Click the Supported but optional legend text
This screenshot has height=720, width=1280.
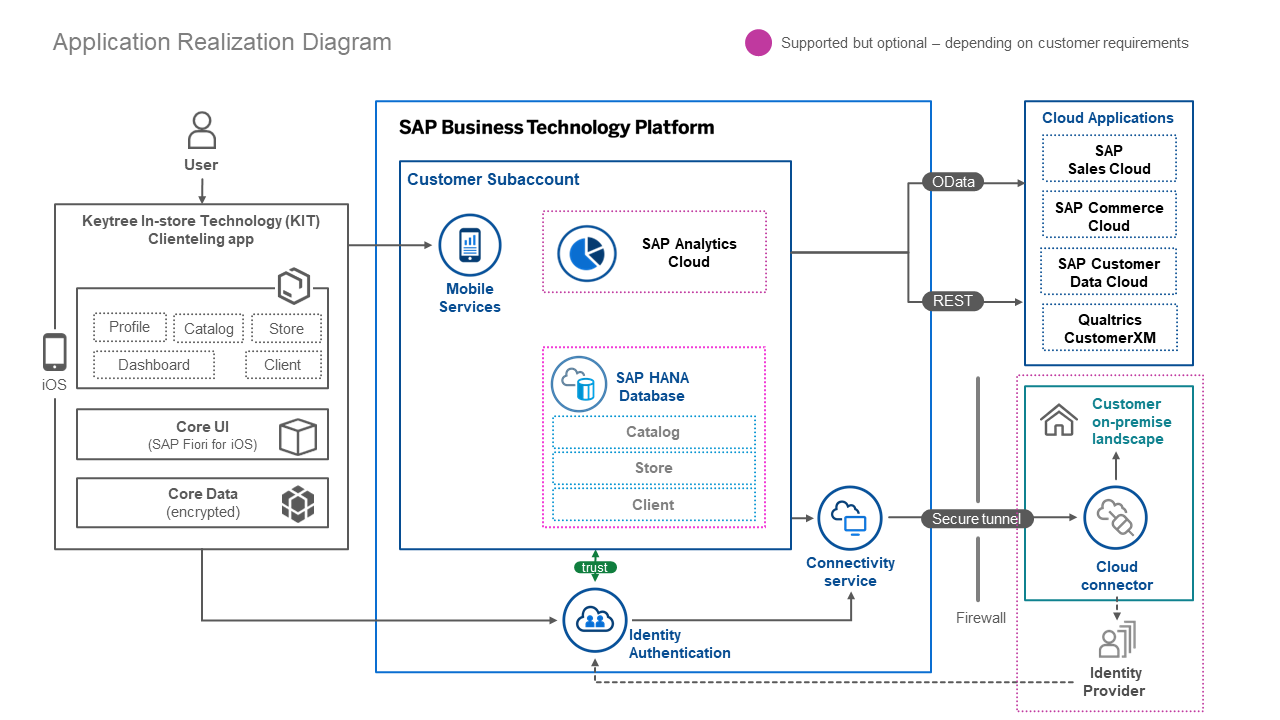985,43
